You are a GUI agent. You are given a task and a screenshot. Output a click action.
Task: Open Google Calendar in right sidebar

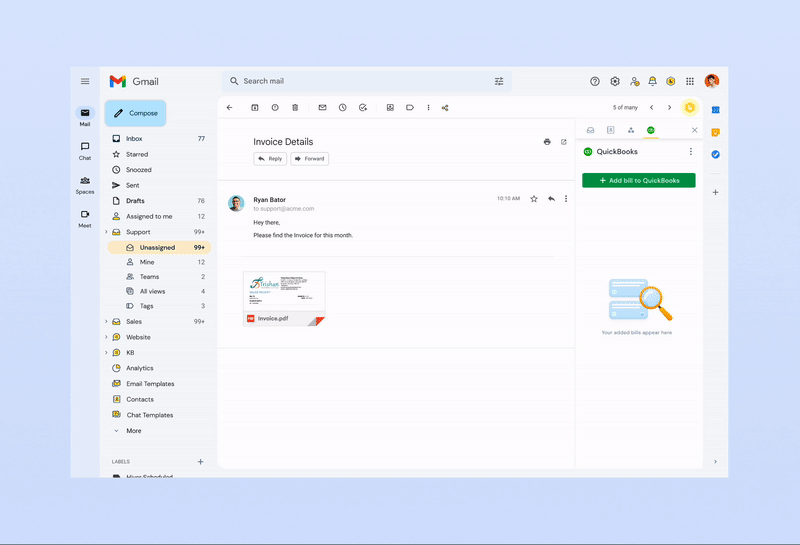tap(715, 110)
